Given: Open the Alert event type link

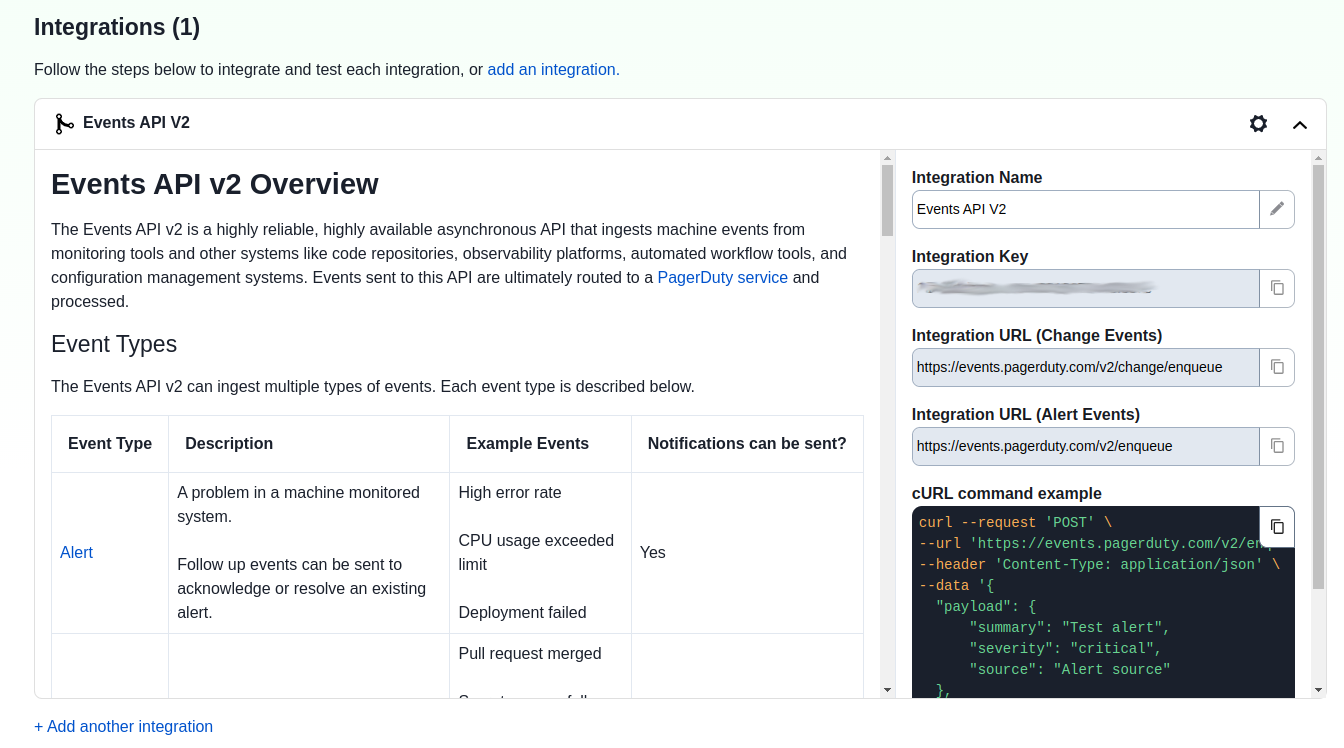Looking at the screenshot, I should coord(76,553).
